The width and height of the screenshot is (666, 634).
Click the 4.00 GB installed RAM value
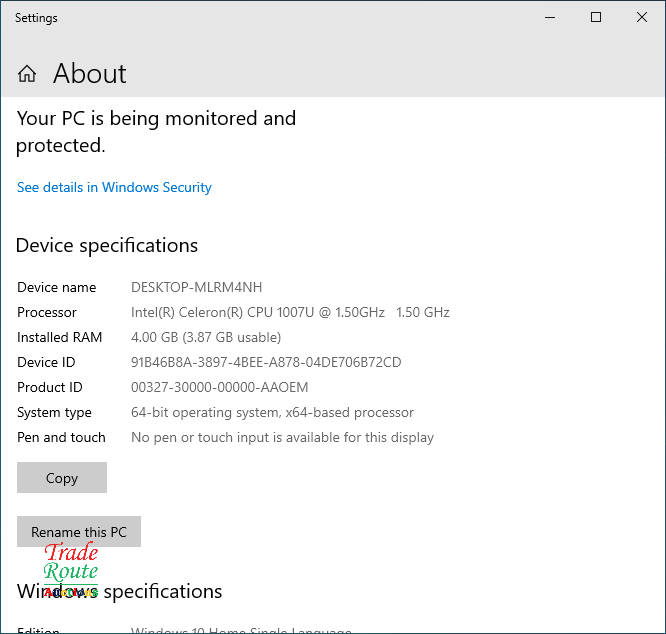click(x=206, y=337)
